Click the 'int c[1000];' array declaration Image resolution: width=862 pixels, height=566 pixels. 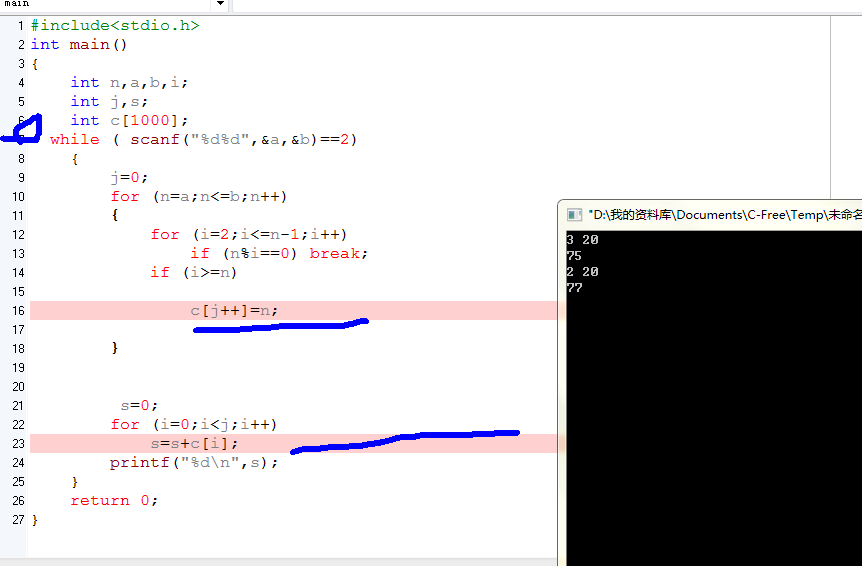129,120
